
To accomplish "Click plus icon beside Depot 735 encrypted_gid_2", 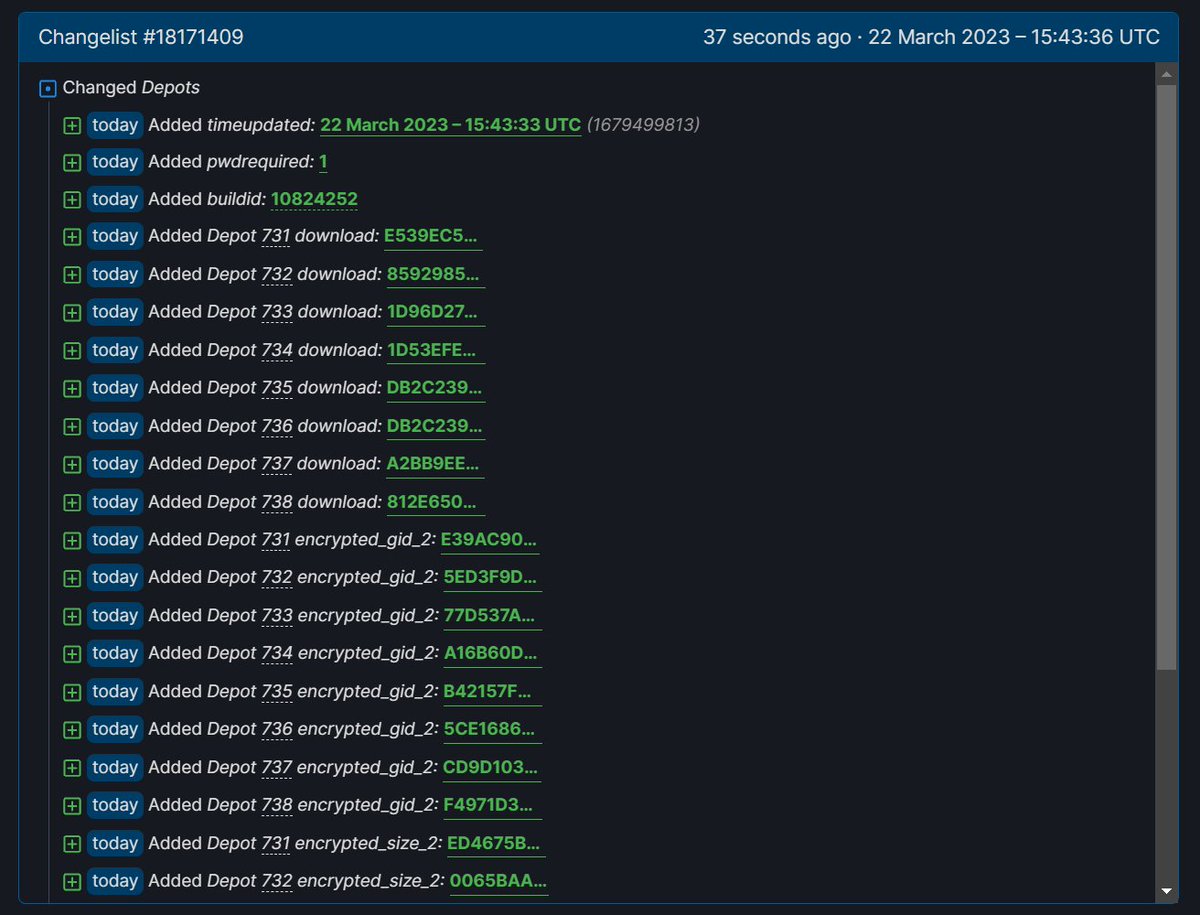I will tap(72, 693).
